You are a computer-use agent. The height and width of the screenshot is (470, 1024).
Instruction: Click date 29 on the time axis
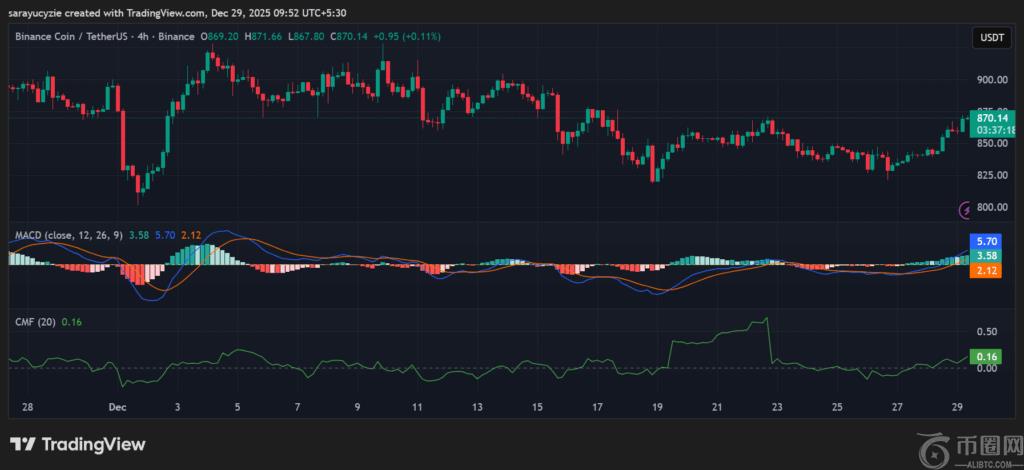(957, 408)
